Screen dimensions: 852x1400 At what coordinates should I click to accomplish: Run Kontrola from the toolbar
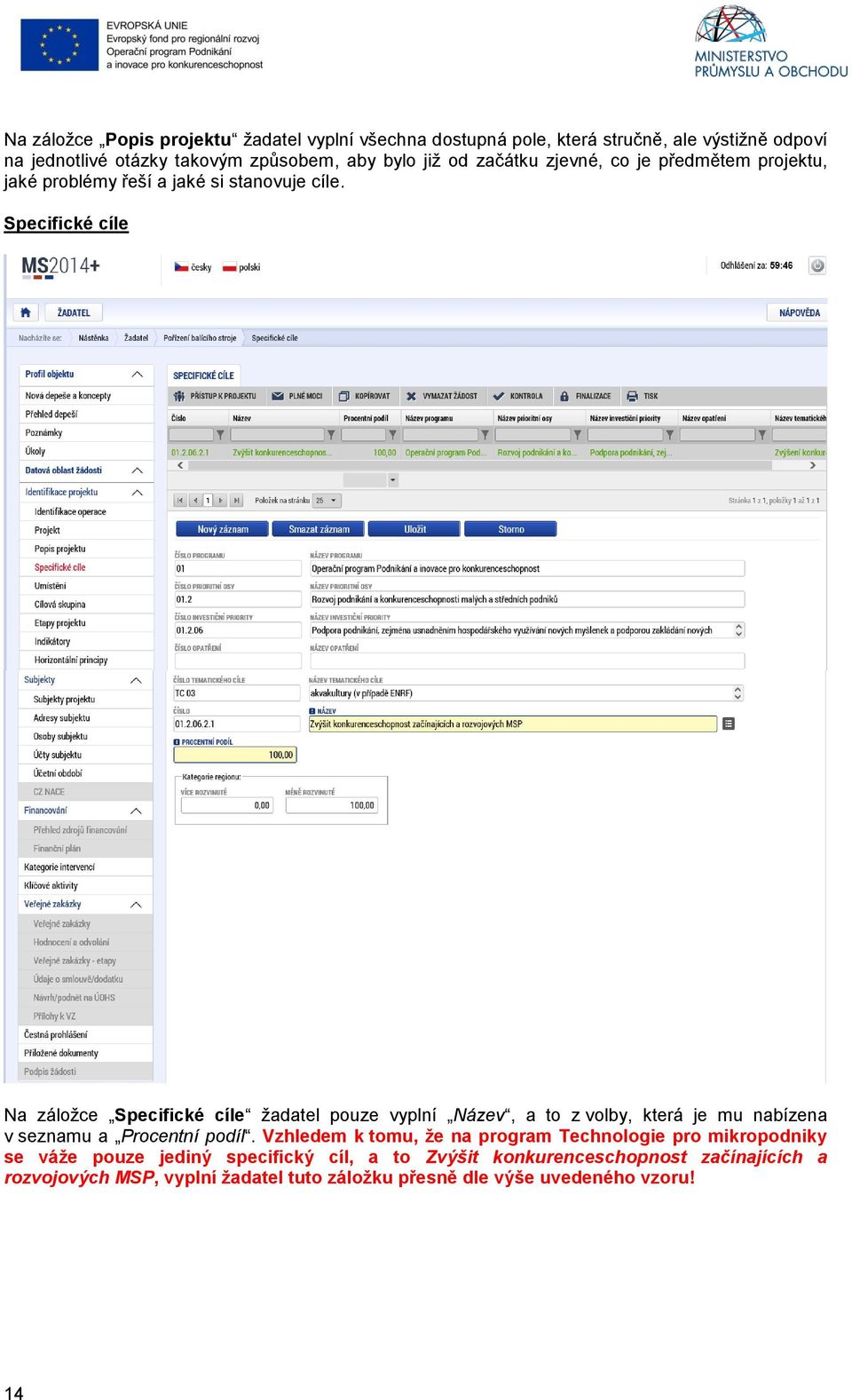tap(518, 396)
